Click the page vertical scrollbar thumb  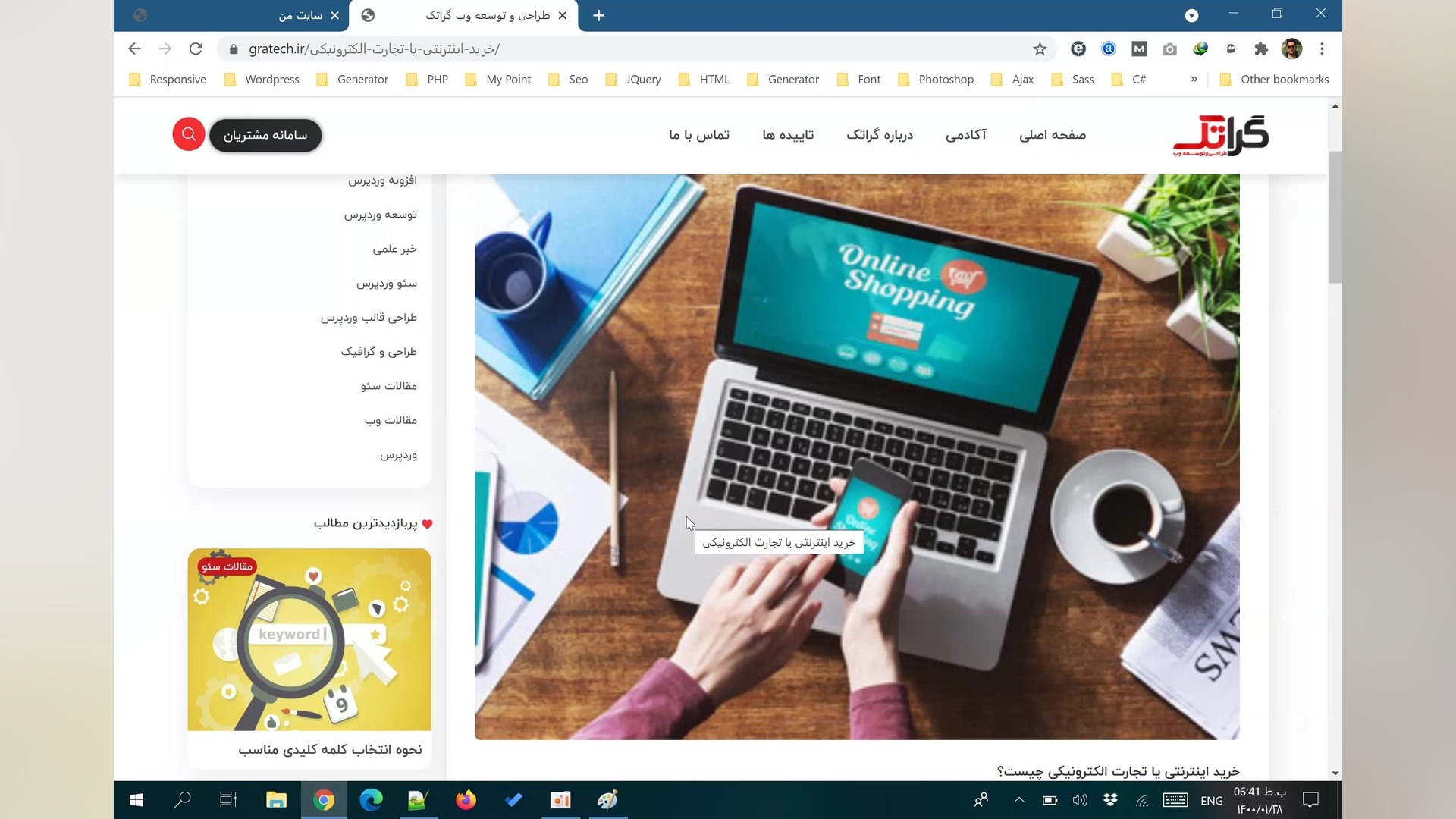pos(1335,217)
